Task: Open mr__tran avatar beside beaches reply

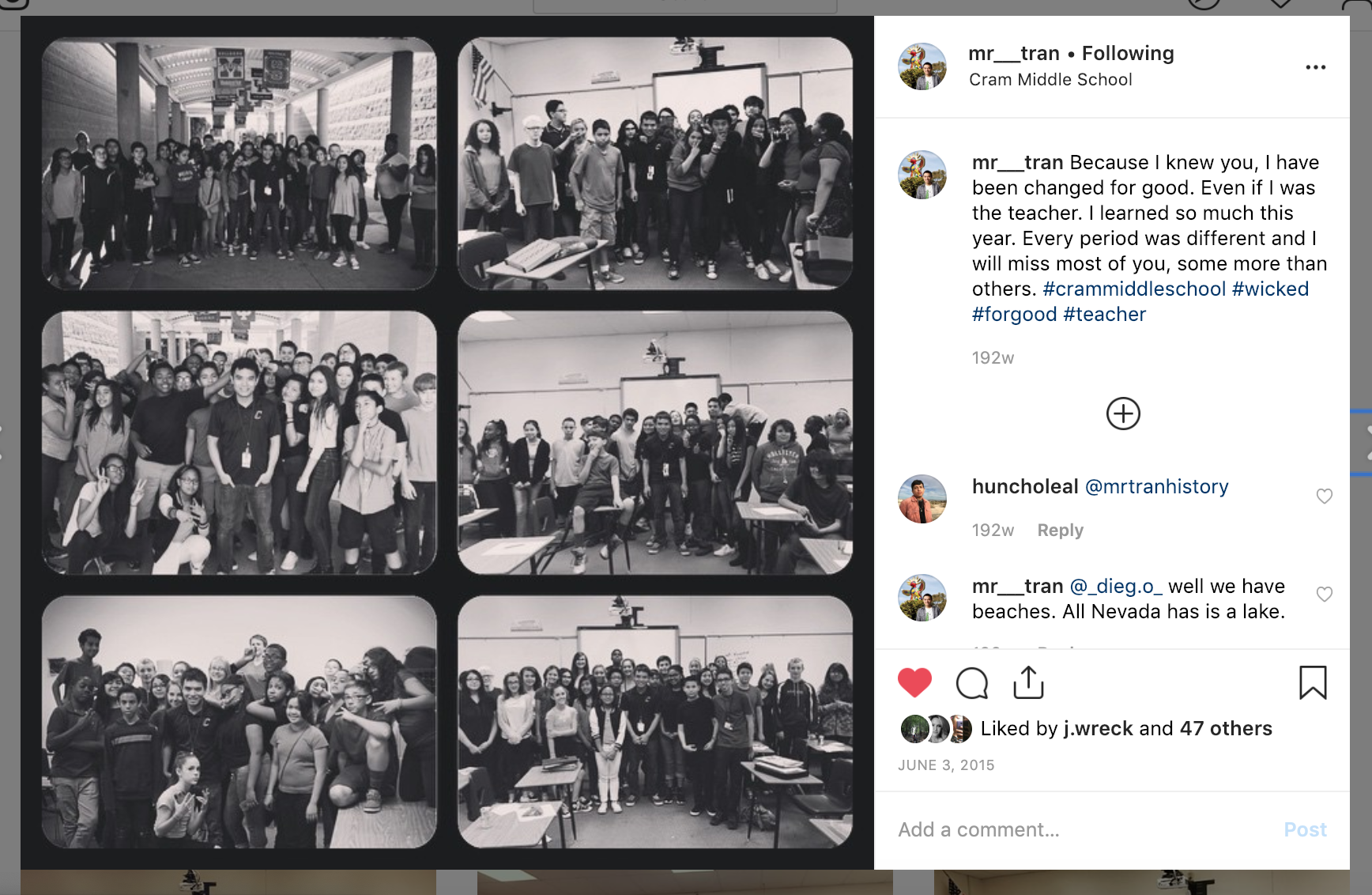Action: pos(922,599)
